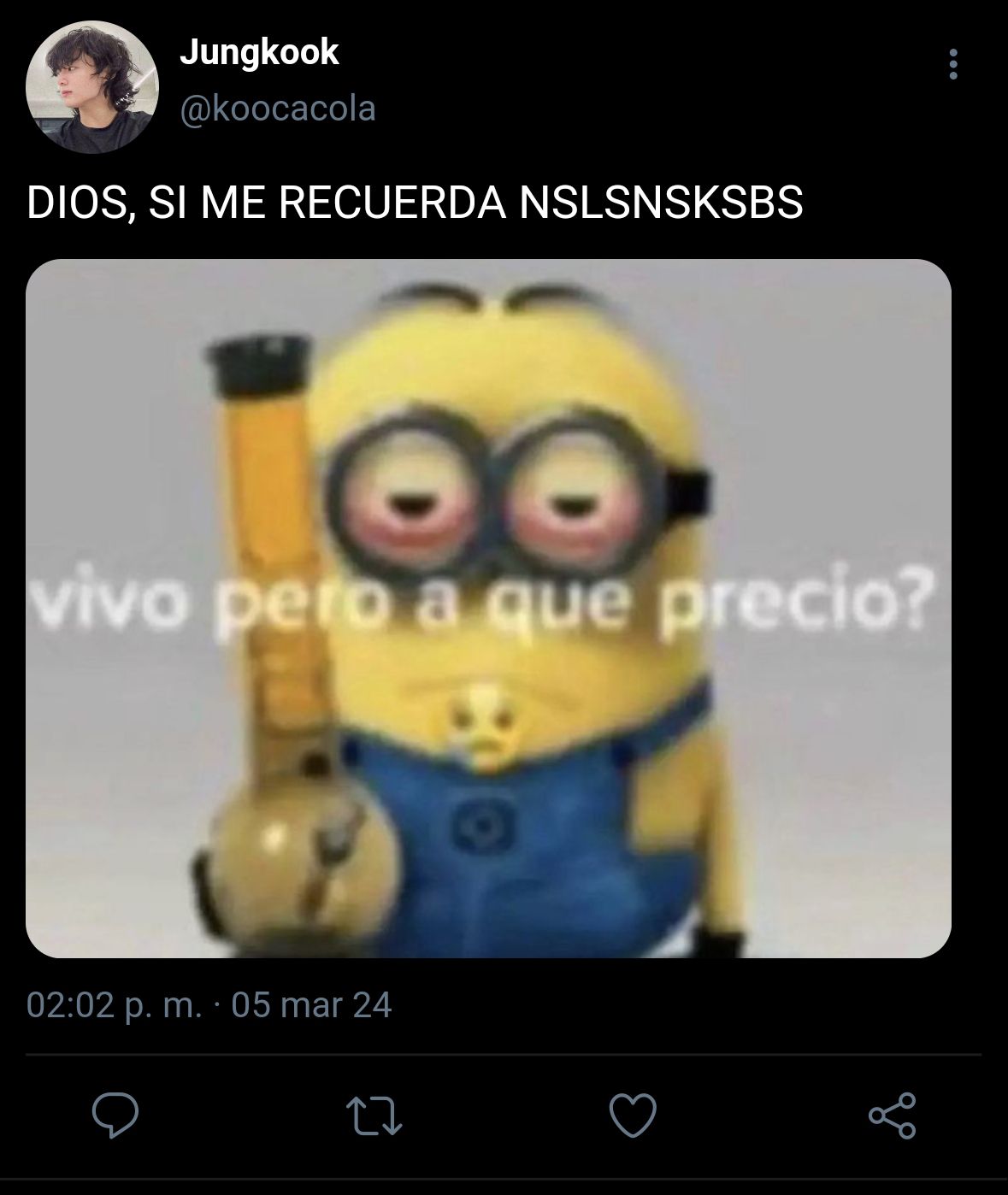This screenshot has width=1008, height=1195.
Task: Click the 'vivo pero a que precio?' caption
Action: 480,603
